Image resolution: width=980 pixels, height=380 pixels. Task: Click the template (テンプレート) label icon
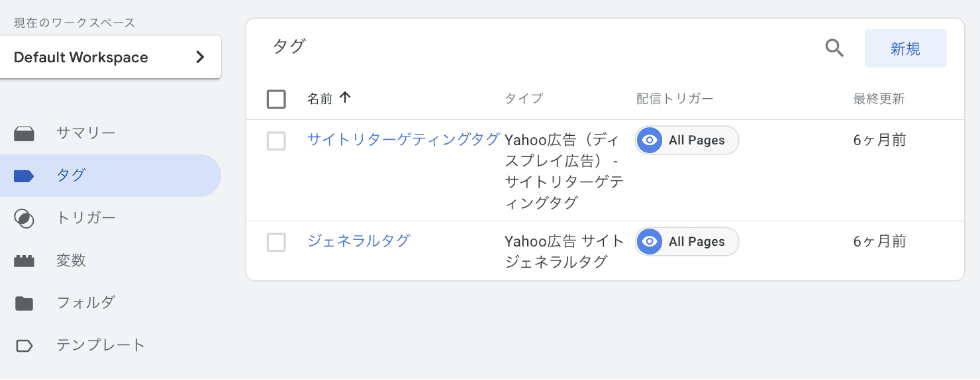coord(24,346)
